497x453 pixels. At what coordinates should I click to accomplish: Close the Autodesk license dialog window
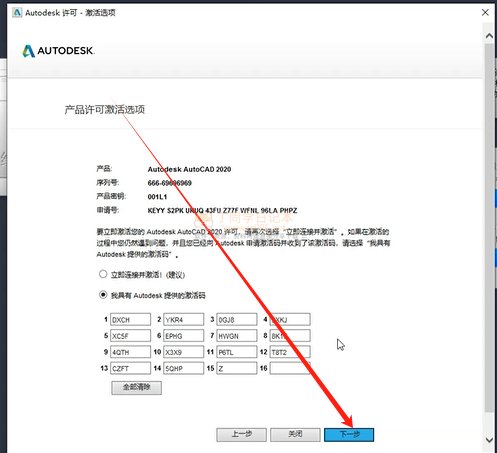[x=485, y=13]
